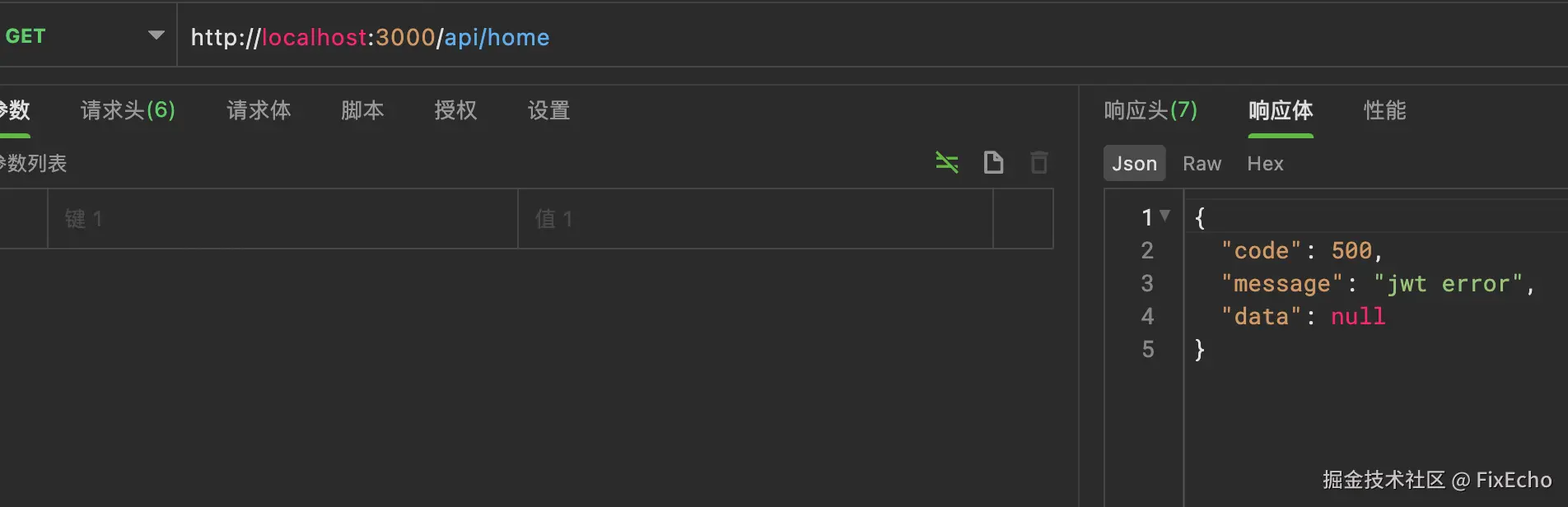Image resolution: width=1568 pixels, height=507 pixels.
Task: Select the Json view button
Action: click(x=1134, y=164)
